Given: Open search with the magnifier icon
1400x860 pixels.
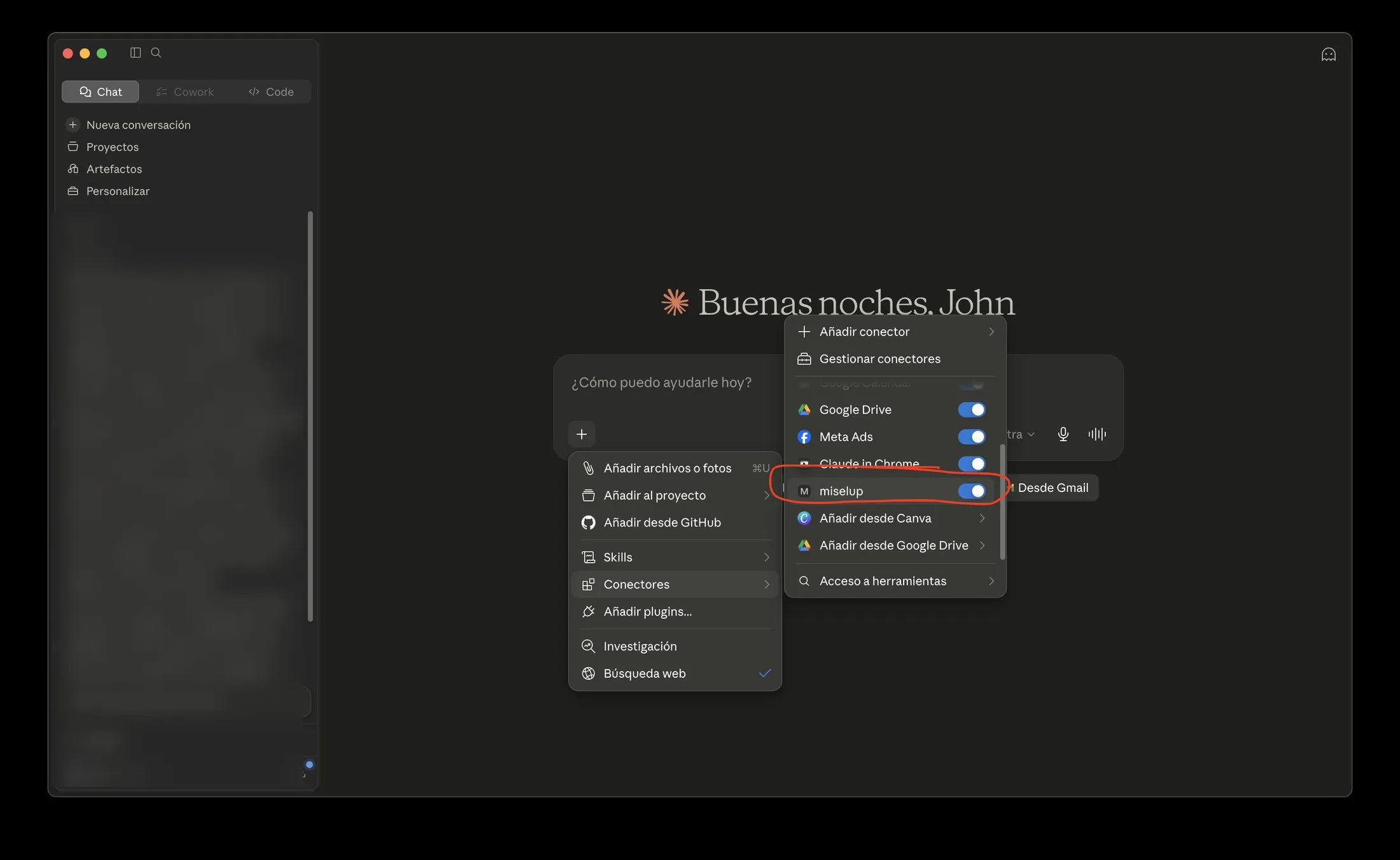Looking at the screenshot, I should point(156,53).
